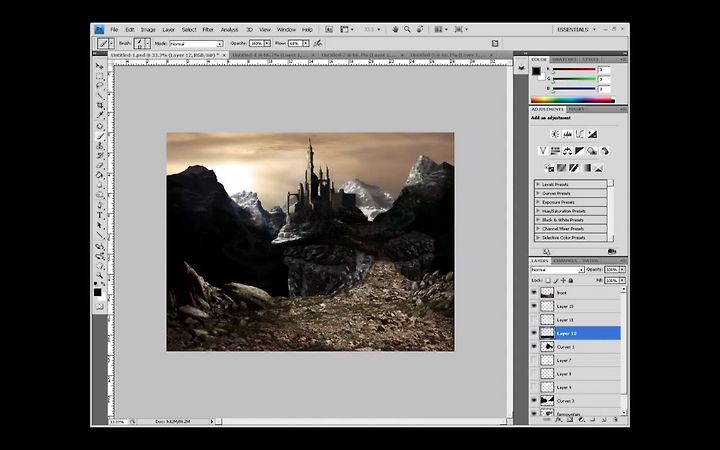
Task: Select the Rectangular Marquee tool
Action: pyautogui.click(x=100, y=76)
